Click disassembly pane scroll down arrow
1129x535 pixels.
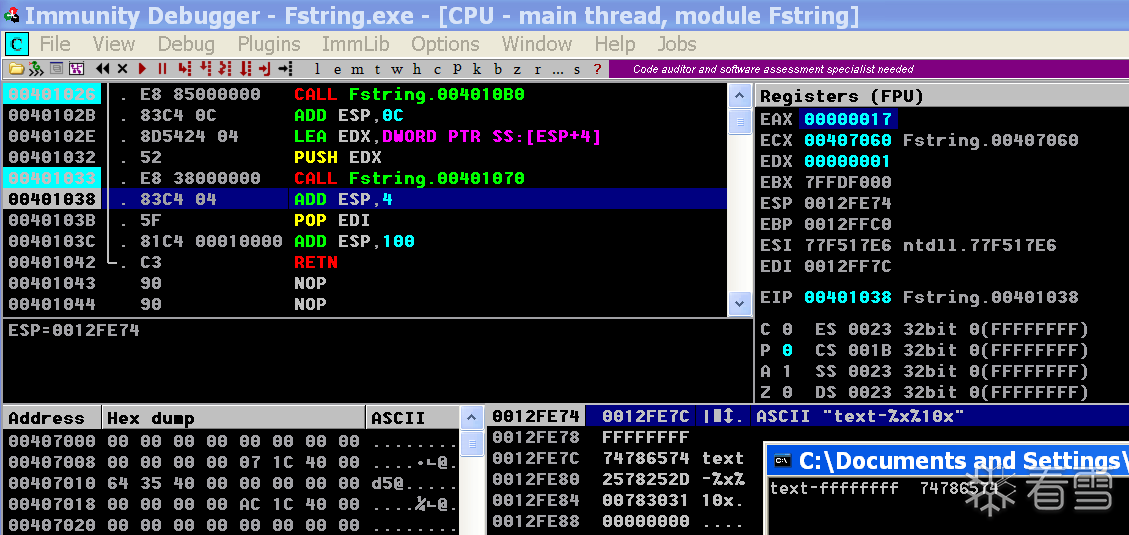pos(739,305)
